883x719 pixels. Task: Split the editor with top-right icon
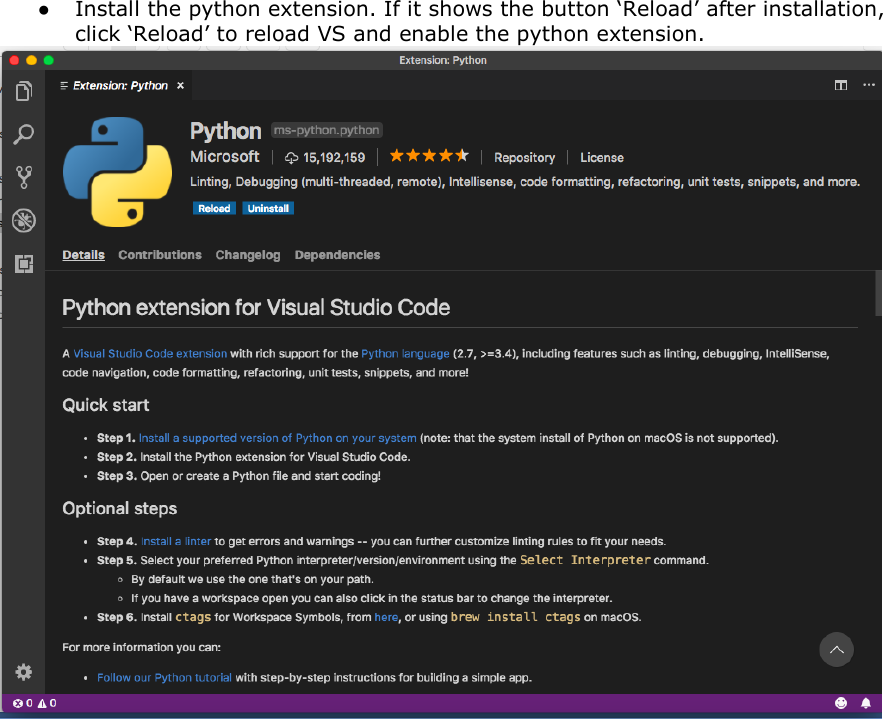(841, 86)
